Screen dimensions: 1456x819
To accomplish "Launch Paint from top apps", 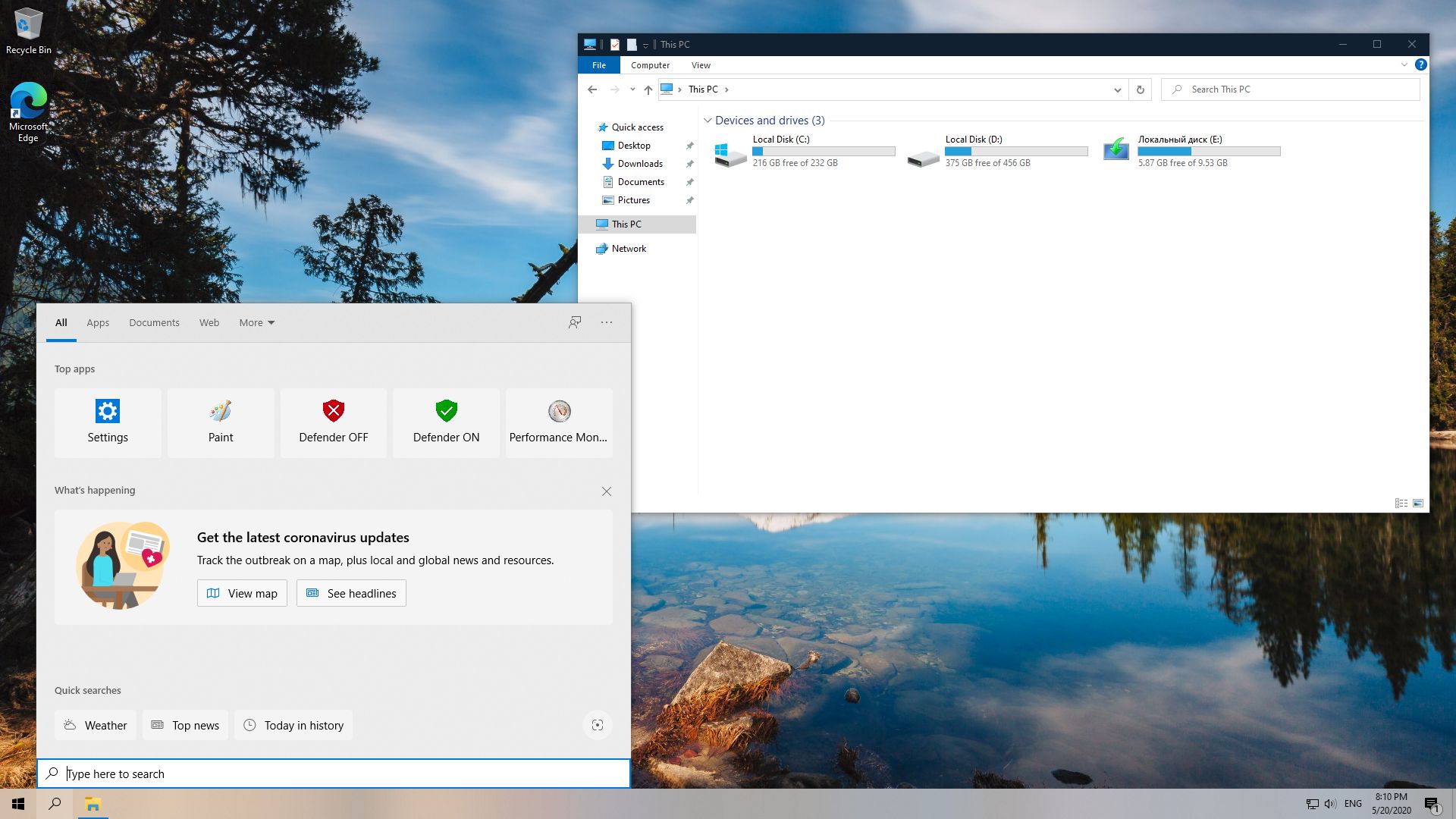I will (x=221, y=422).
